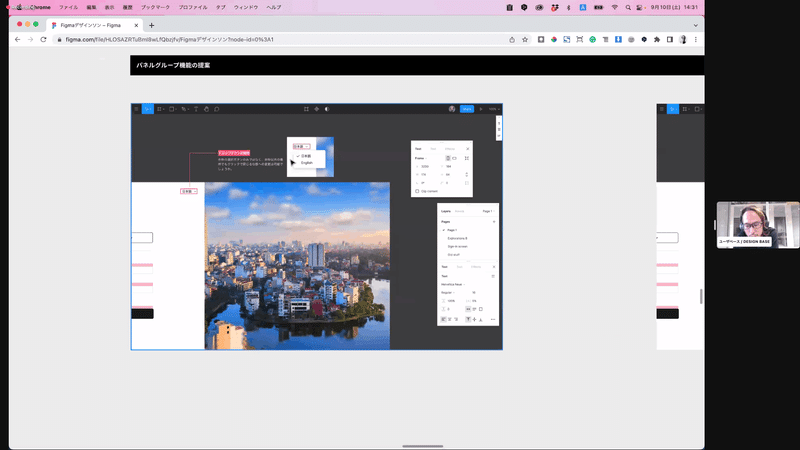
Task: Click the Move tool in the large mockup toolbar
Action: tap(147, 109)
